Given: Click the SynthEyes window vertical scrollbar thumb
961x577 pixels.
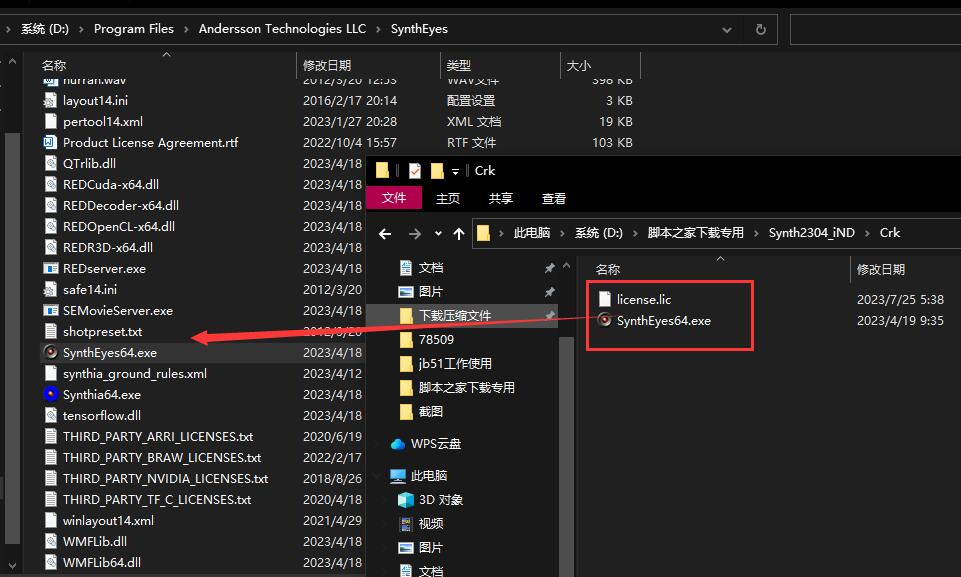Looking at the screenshot, I should tap(12, 338).
